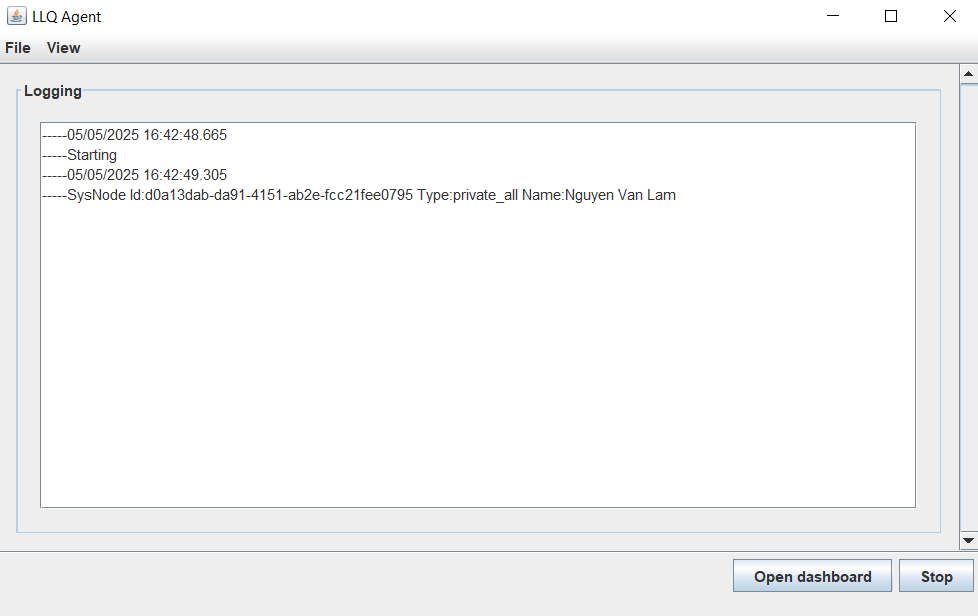
Task: Click the 16:42:48.665 timestamp log line
Action: click(135, 135)
